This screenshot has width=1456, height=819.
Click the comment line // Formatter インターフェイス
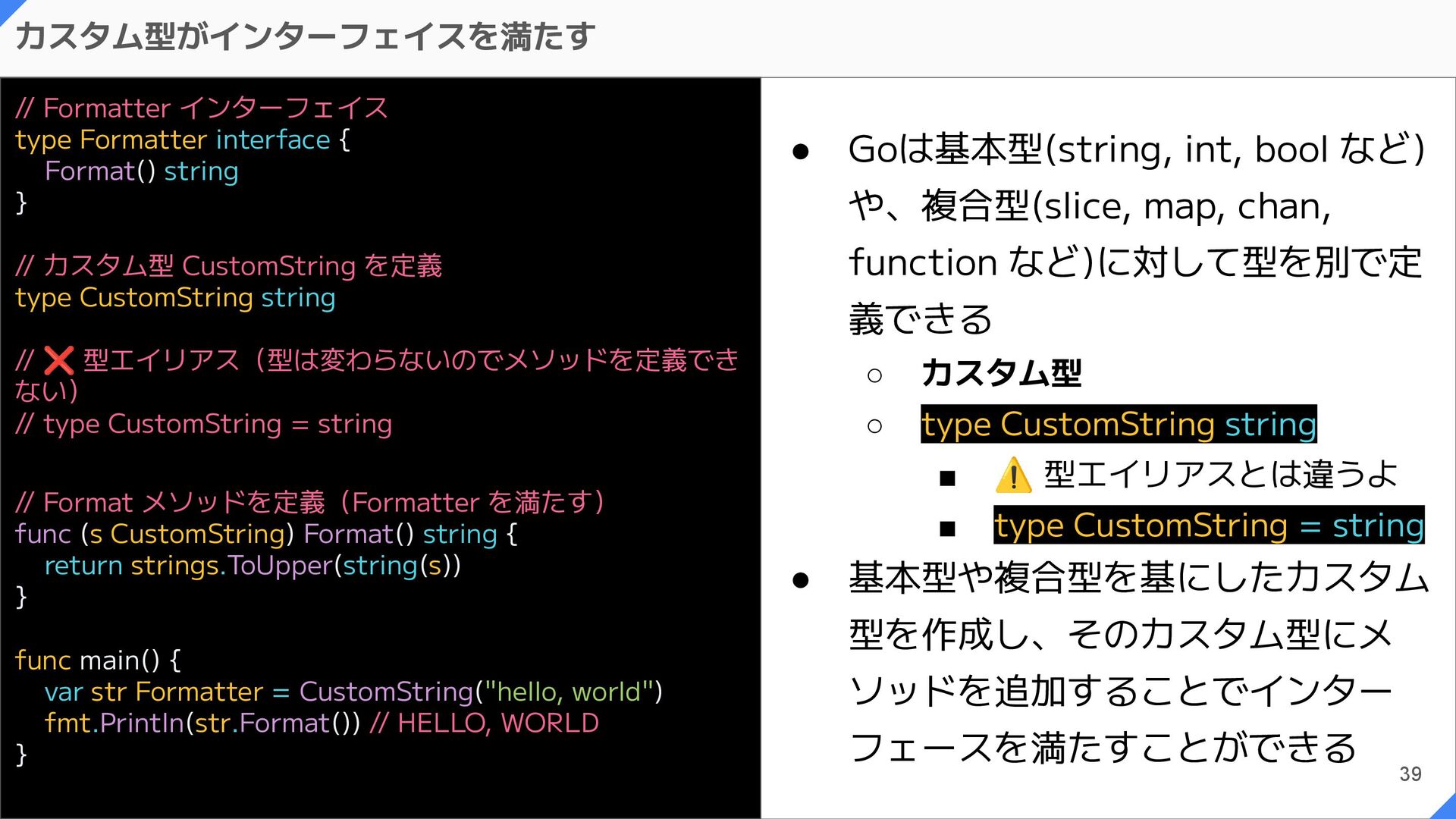coord(202,108)
